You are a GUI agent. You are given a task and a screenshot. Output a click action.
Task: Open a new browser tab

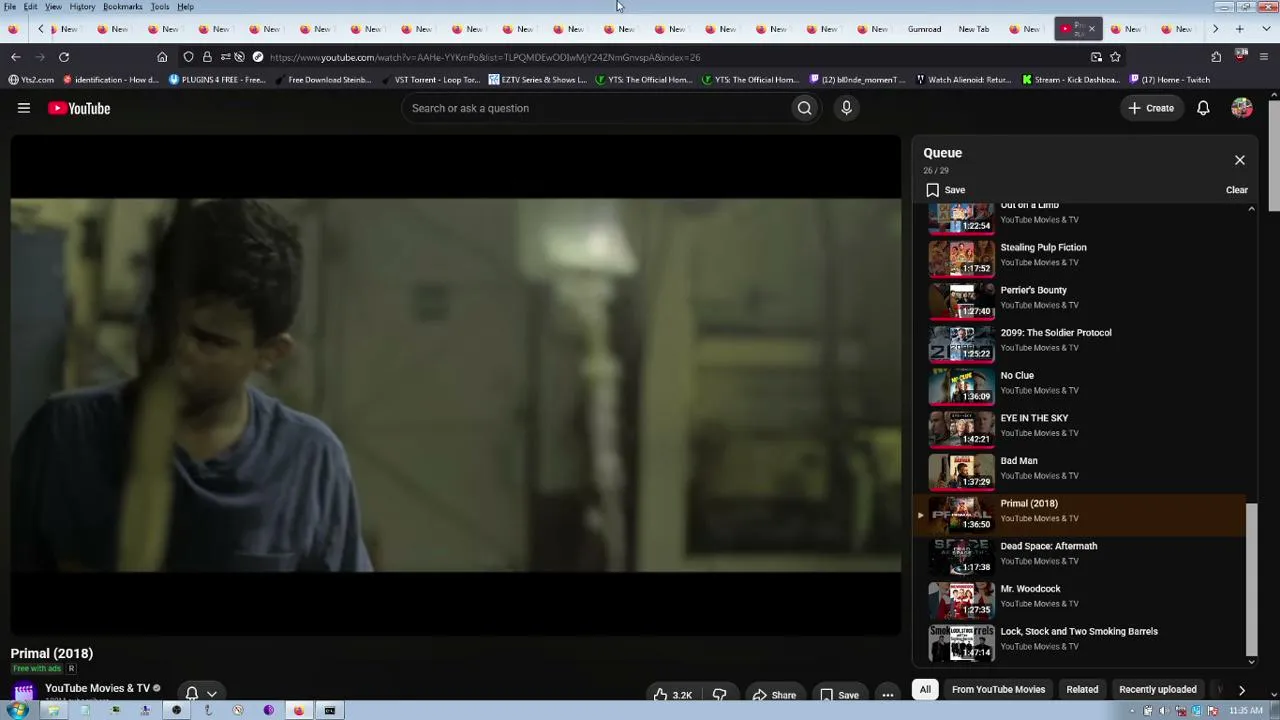(1239, 29)
